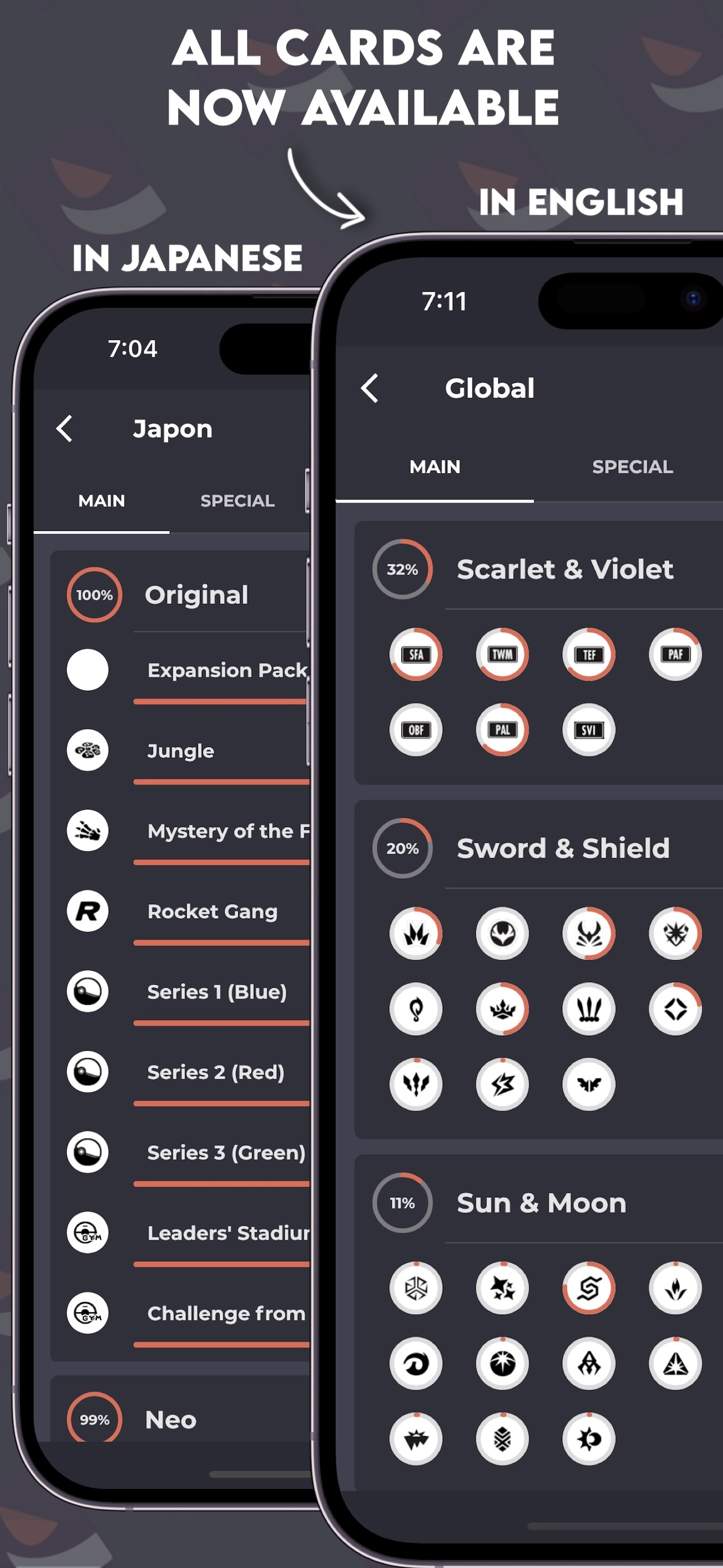This screenshot has width=723, height=1568.
Task: Go back from the Japon screen
Action: [x=64, y=428]
